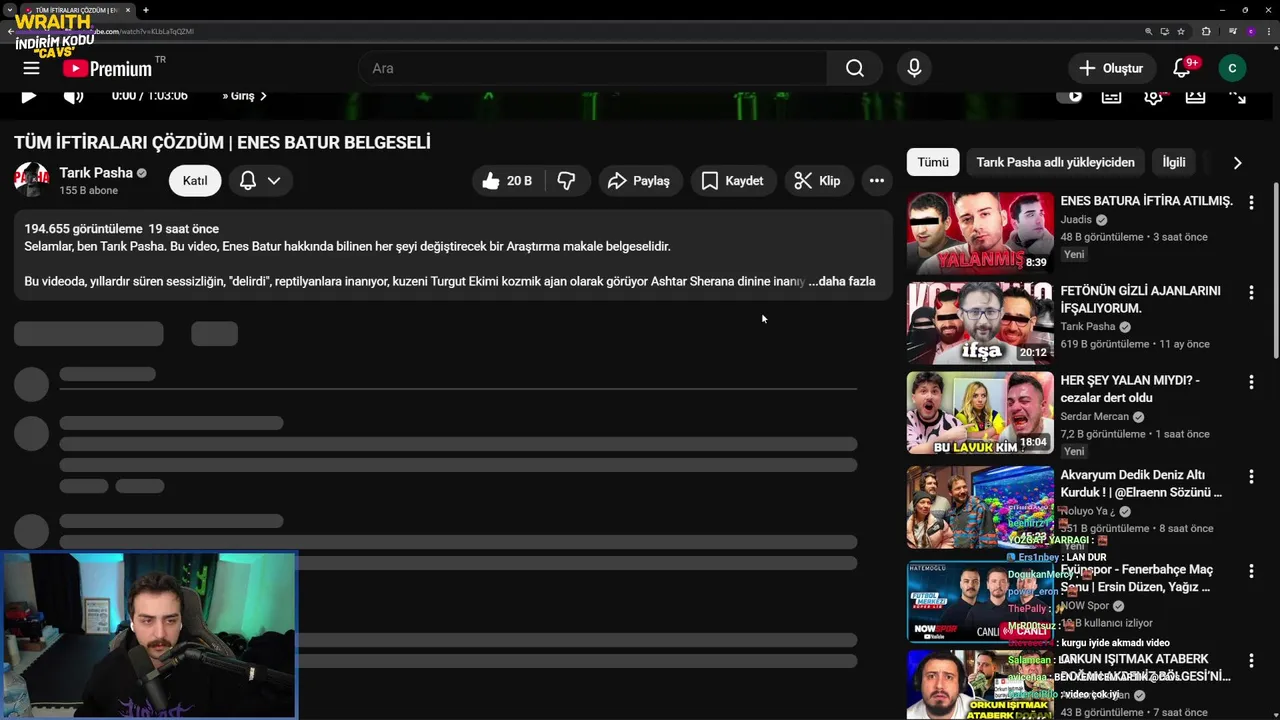Open options for Eyüpspor - Fenerbahçe video
This screenshot has width=1280, height=720.
pyautogui.click(x=1251, y=571)
